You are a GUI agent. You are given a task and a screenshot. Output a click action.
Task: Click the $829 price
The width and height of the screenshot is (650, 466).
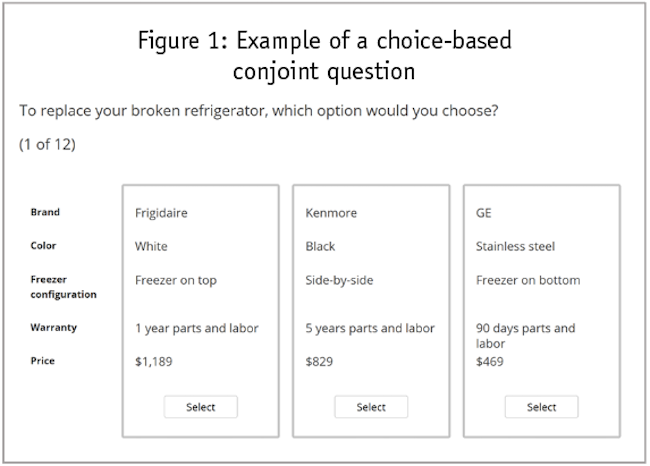click(319, 361)
